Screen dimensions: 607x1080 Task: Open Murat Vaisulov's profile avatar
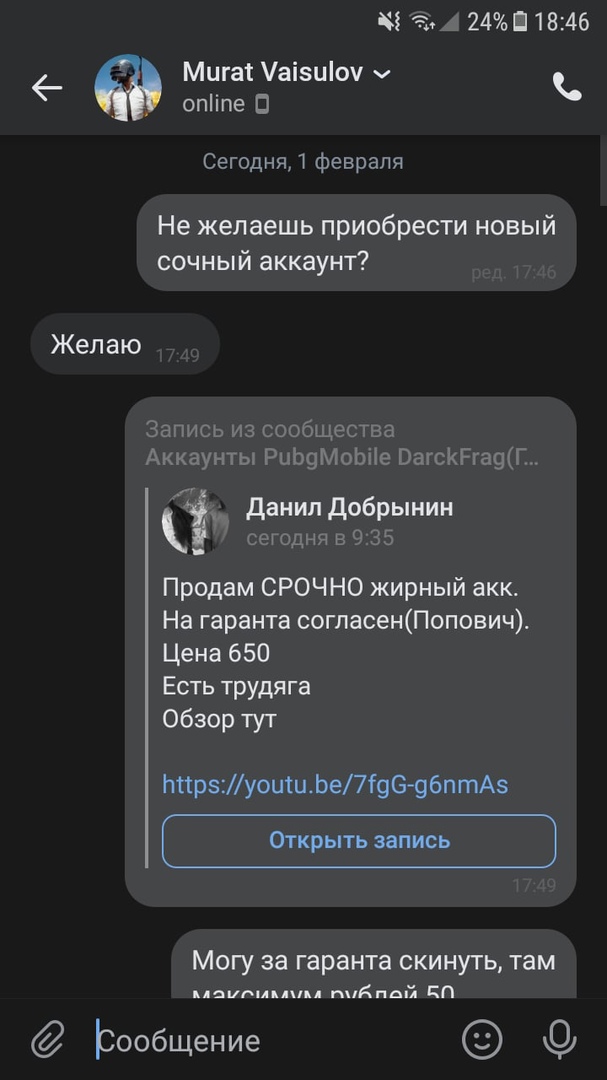click(x=128, y=88)
